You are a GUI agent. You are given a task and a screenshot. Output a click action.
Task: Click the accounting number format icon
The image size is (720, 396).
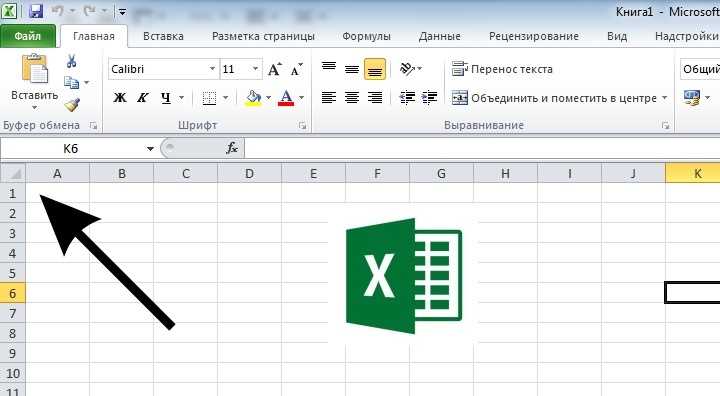692,98
